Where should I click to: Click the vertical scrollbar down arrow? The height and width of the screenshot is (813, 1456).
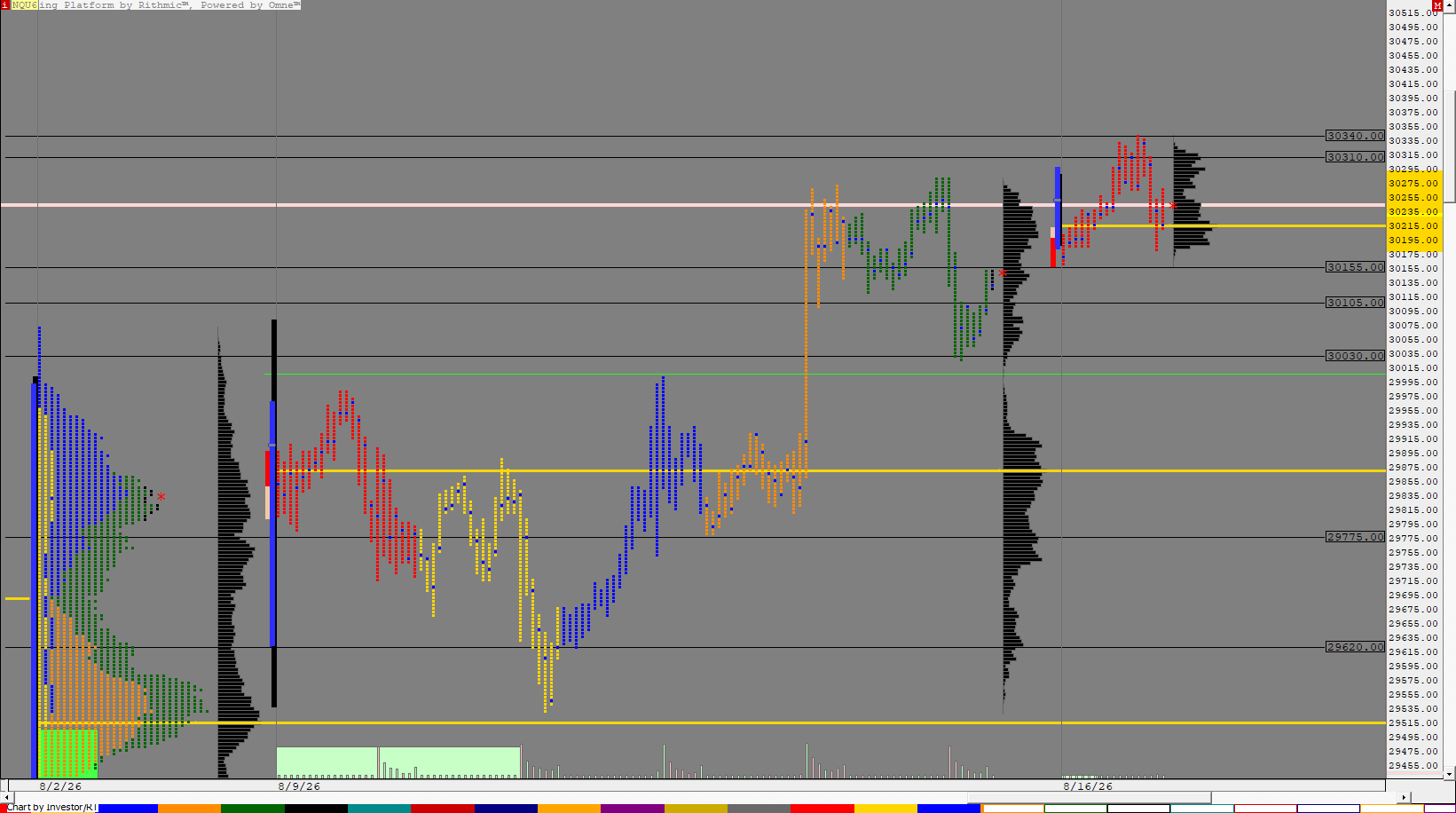pyautogui.click(x=1450, y=775)
